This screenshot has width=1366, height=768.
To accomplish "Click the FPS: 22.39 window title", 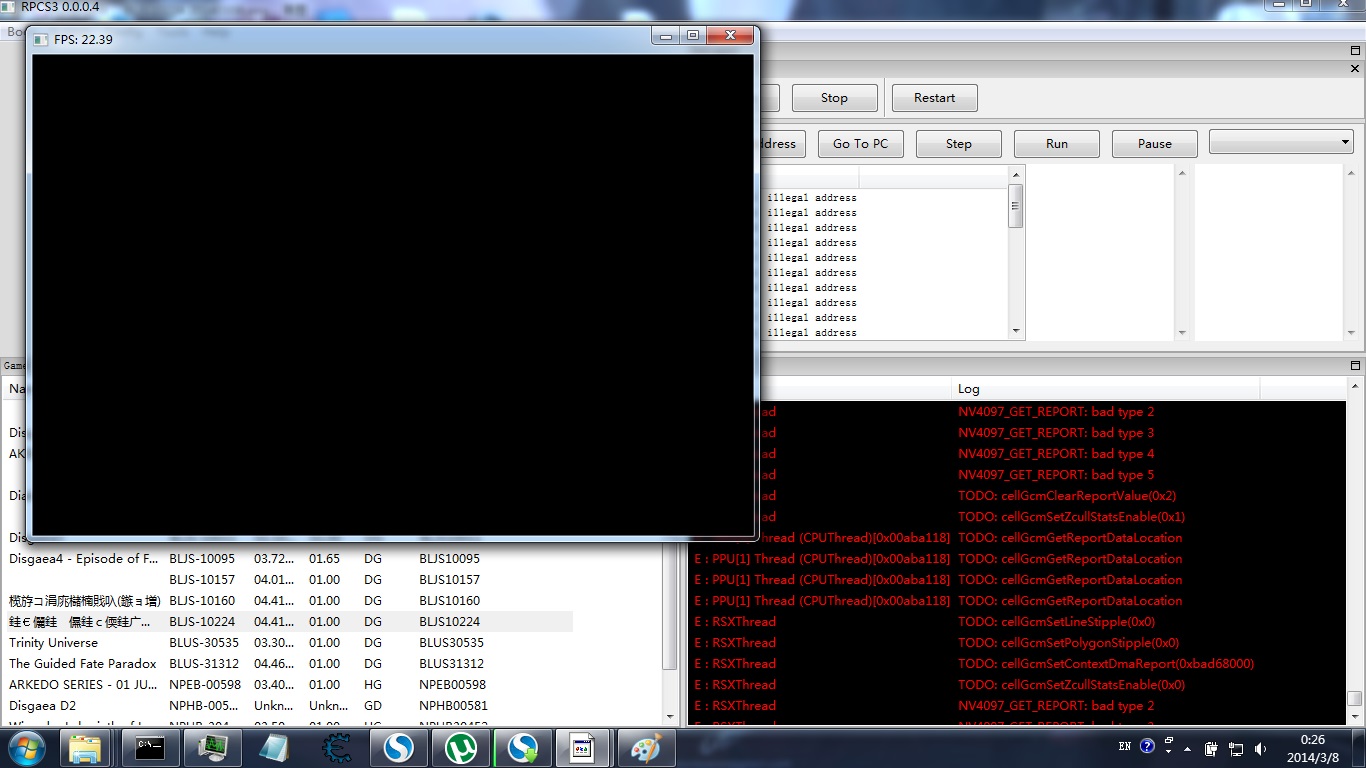I will (83, 40).
